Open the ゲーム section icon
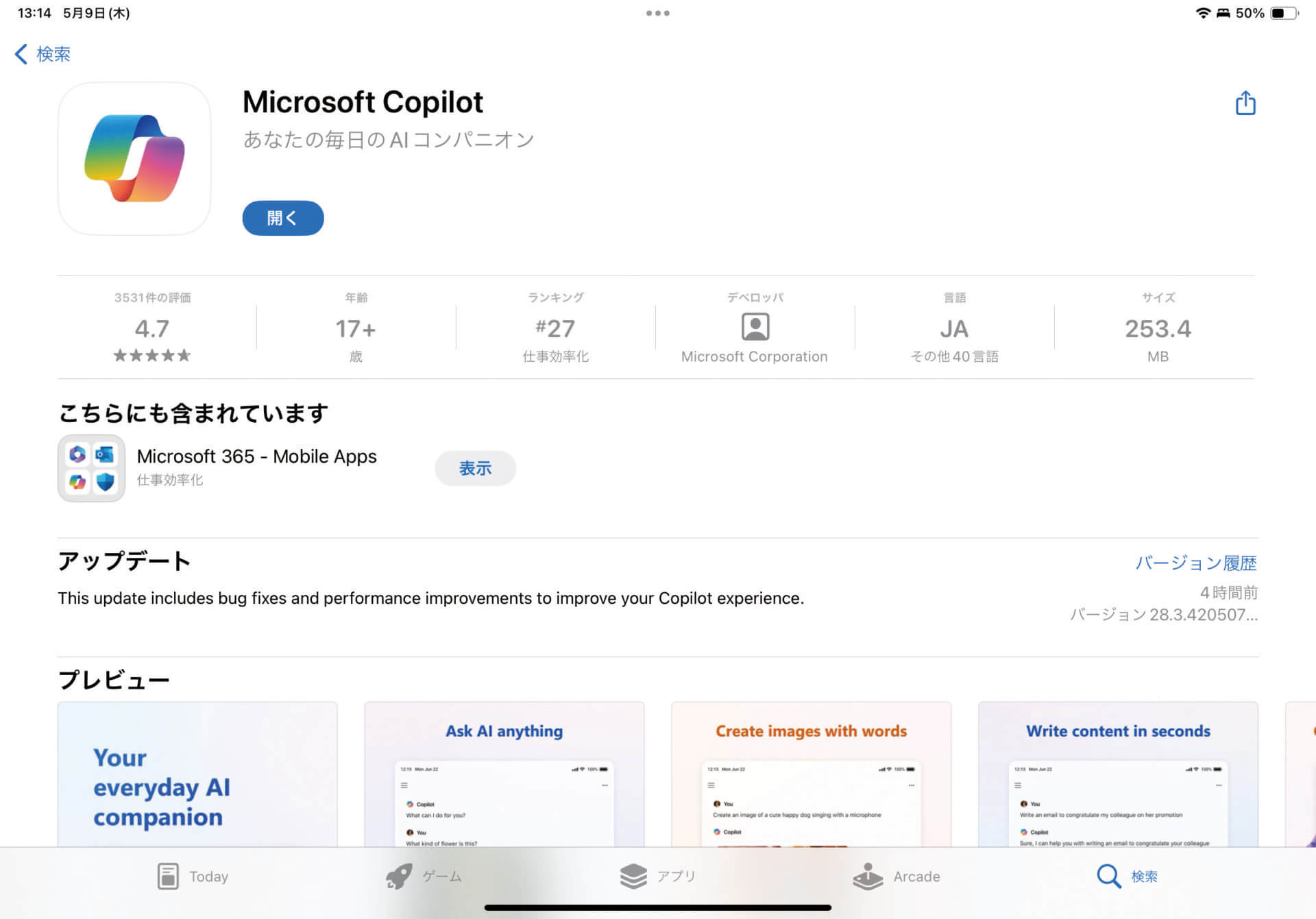This screenshot has height=919, width=1316. pyautogui.click(x=401, y=876)
